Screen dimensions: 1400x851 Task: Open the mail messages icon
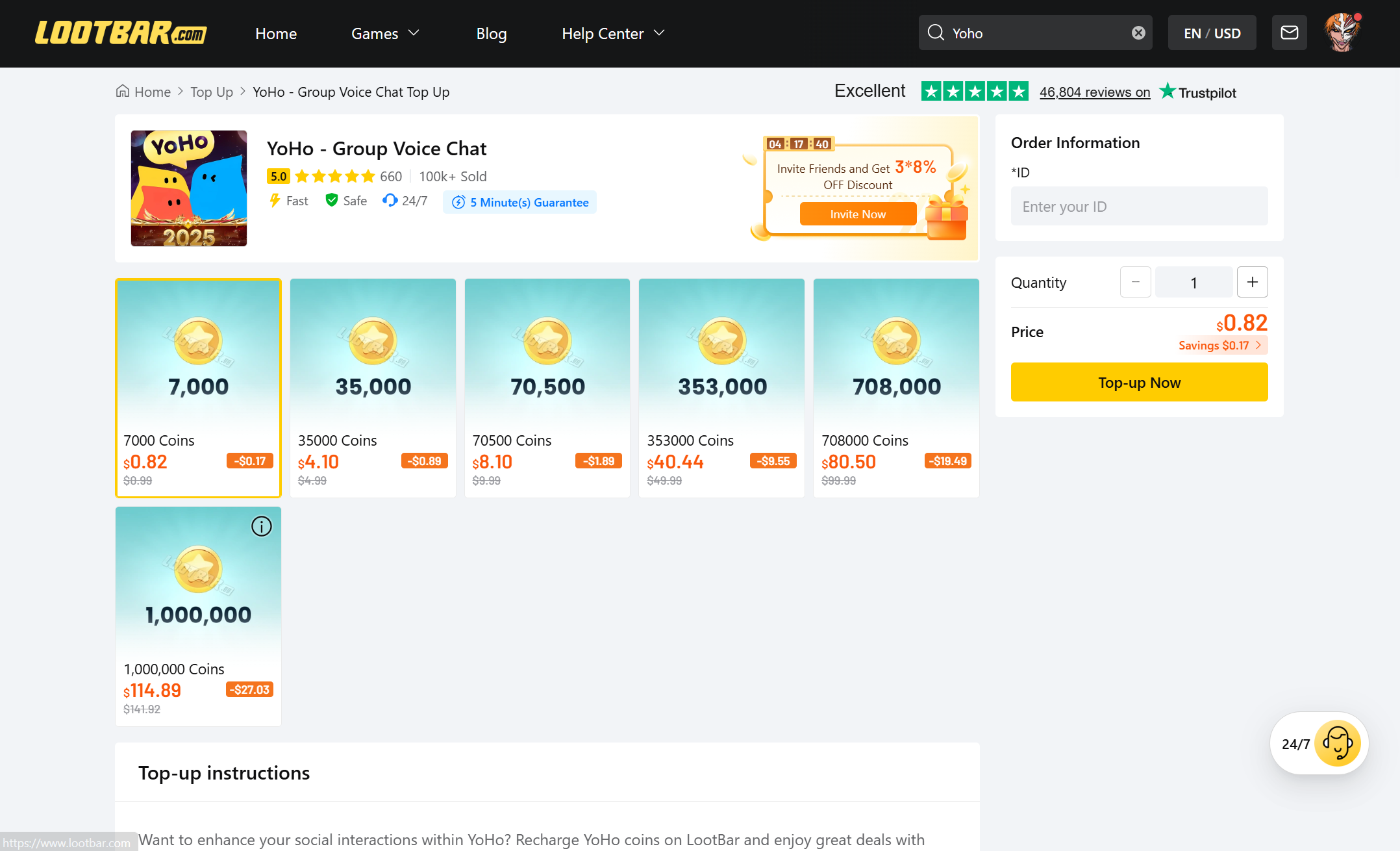coord(1289,32)
